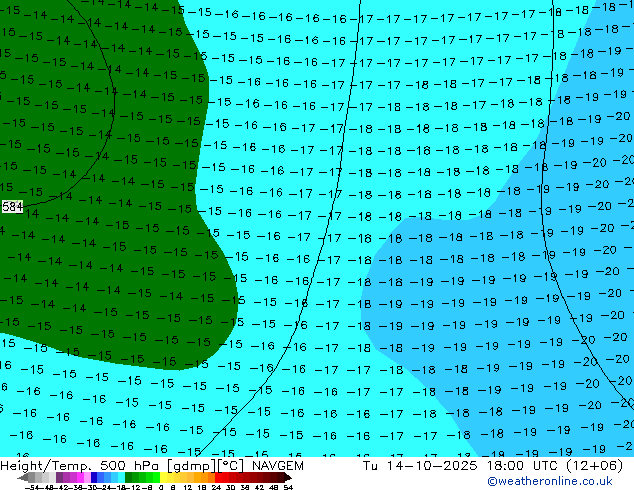Click the dark maroon right arrow of color scale
The width and height of the screenshot is (634, 490).
288,478
